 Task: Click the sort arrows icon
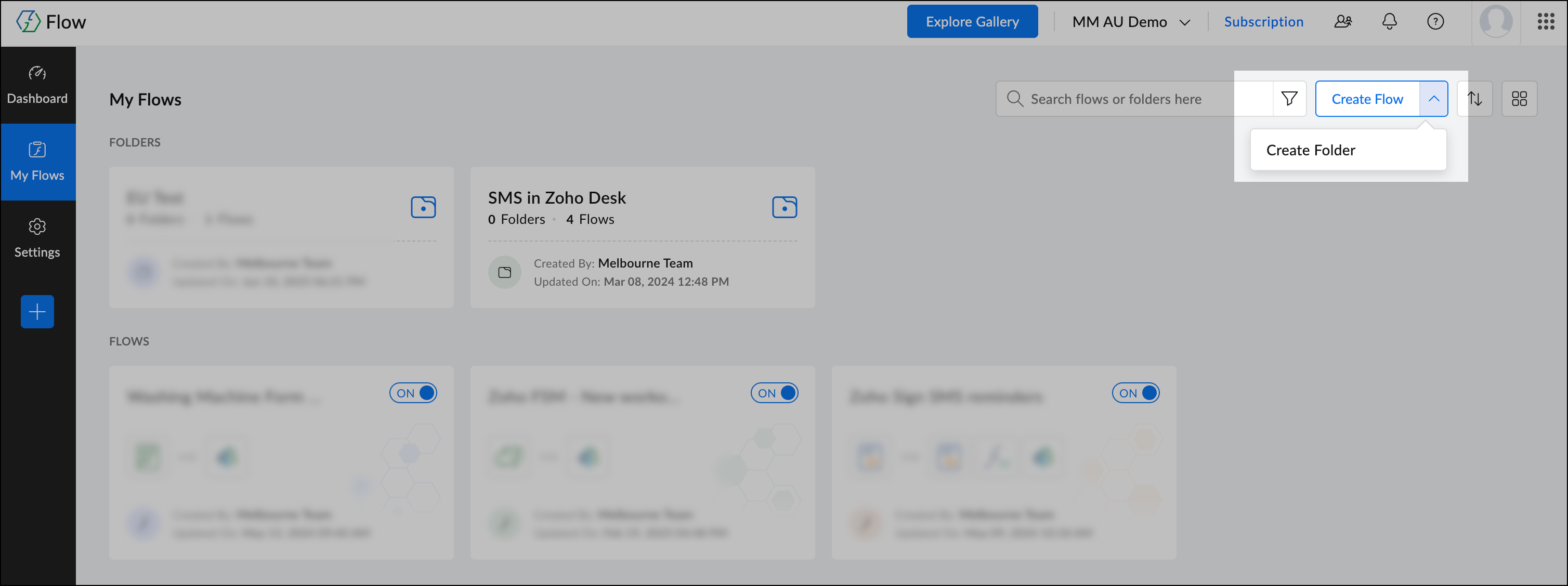pyautogui.click(x=1474, y=99)
